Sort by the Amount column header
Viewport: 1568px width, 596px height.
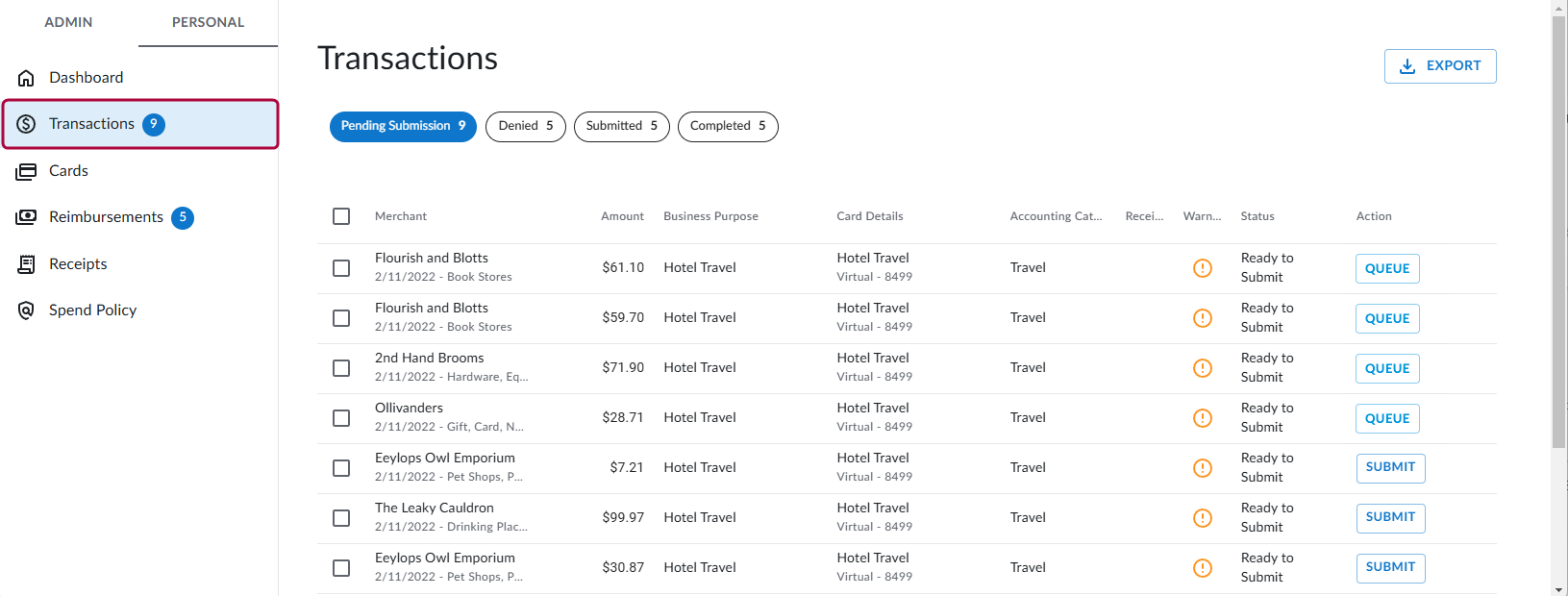[622, 216]
